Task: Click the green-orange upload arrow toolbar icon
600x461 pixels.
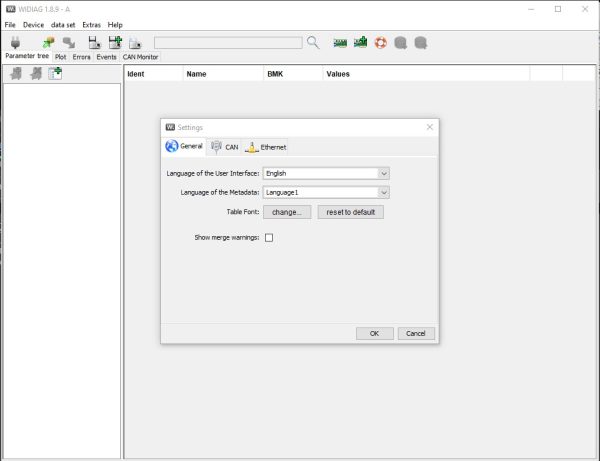Action: pyautogui.click(x=49, y=42)
